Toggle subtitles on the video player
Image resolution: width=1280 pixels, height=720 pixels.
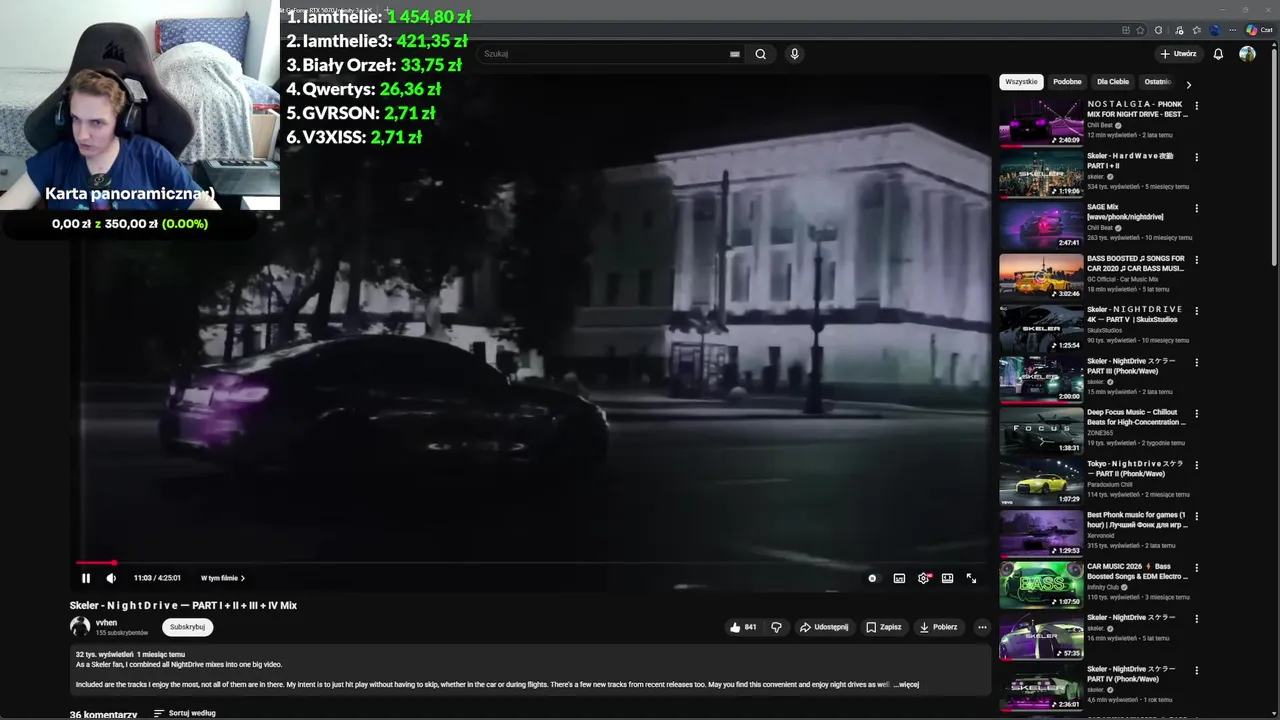click(x=899, y=578)
